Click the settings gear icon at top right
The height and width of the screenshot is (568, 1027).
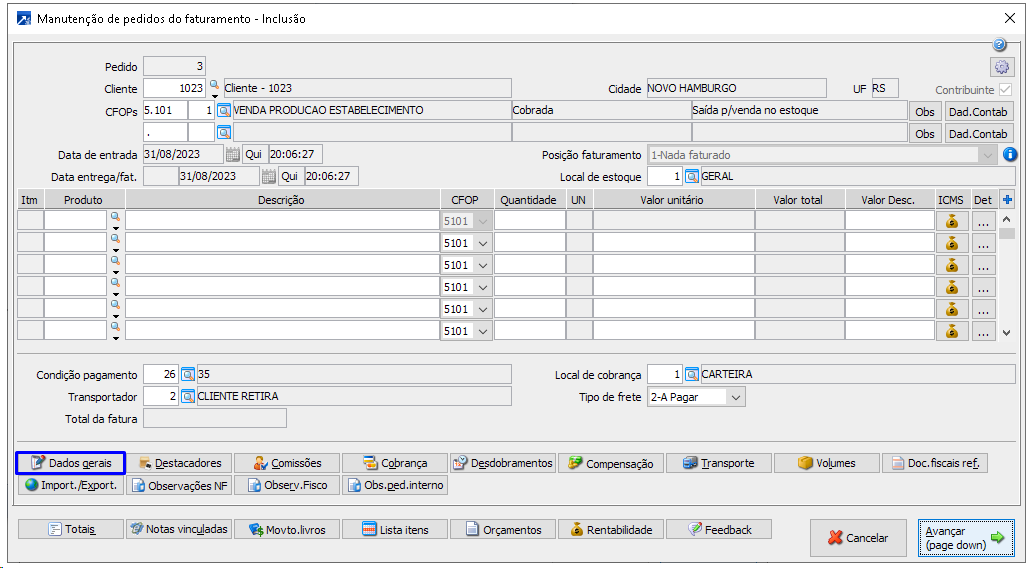point(1002,67)
